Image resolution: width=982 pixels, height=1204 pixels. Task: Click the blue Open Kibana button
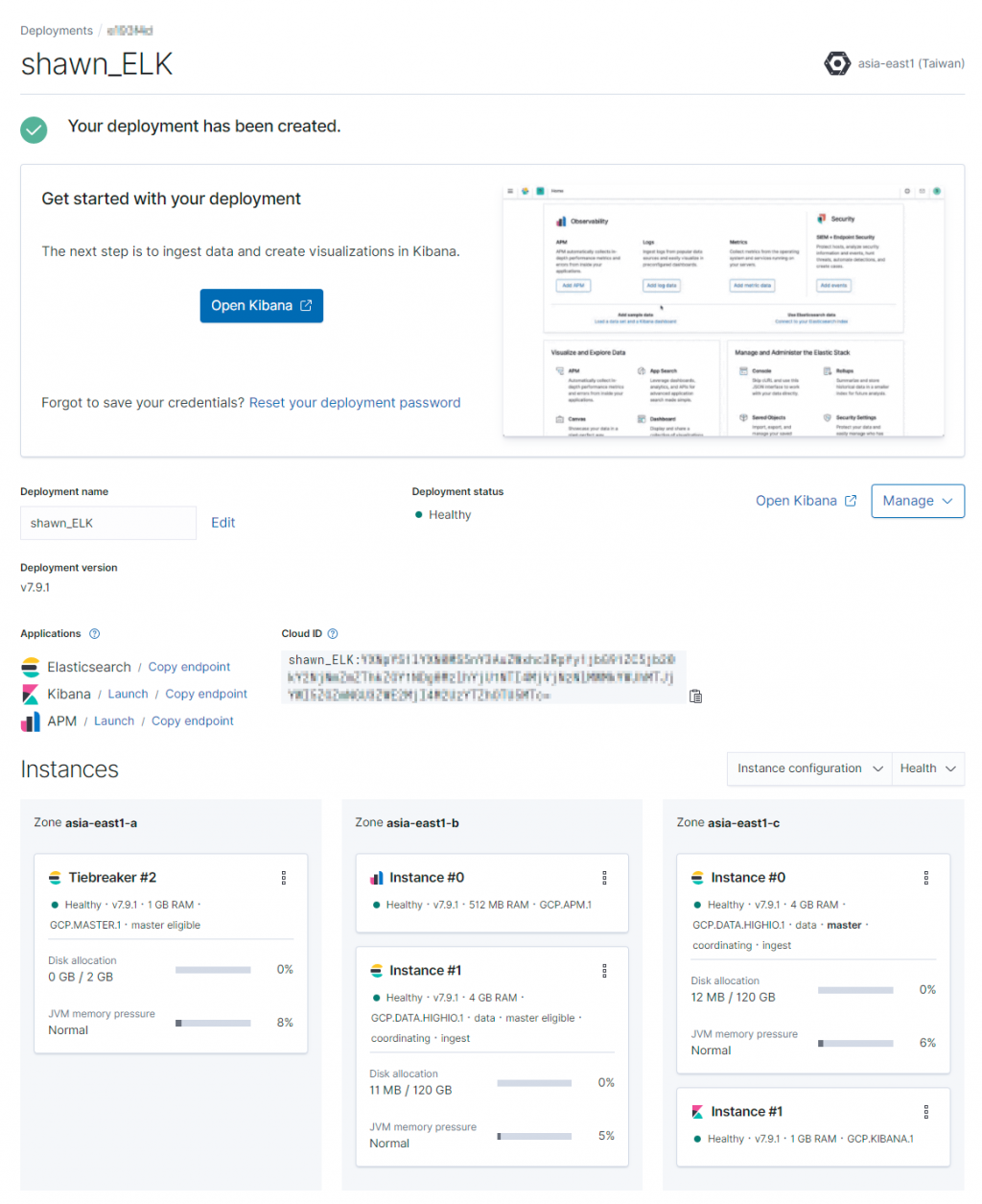[x=261, y=306]
